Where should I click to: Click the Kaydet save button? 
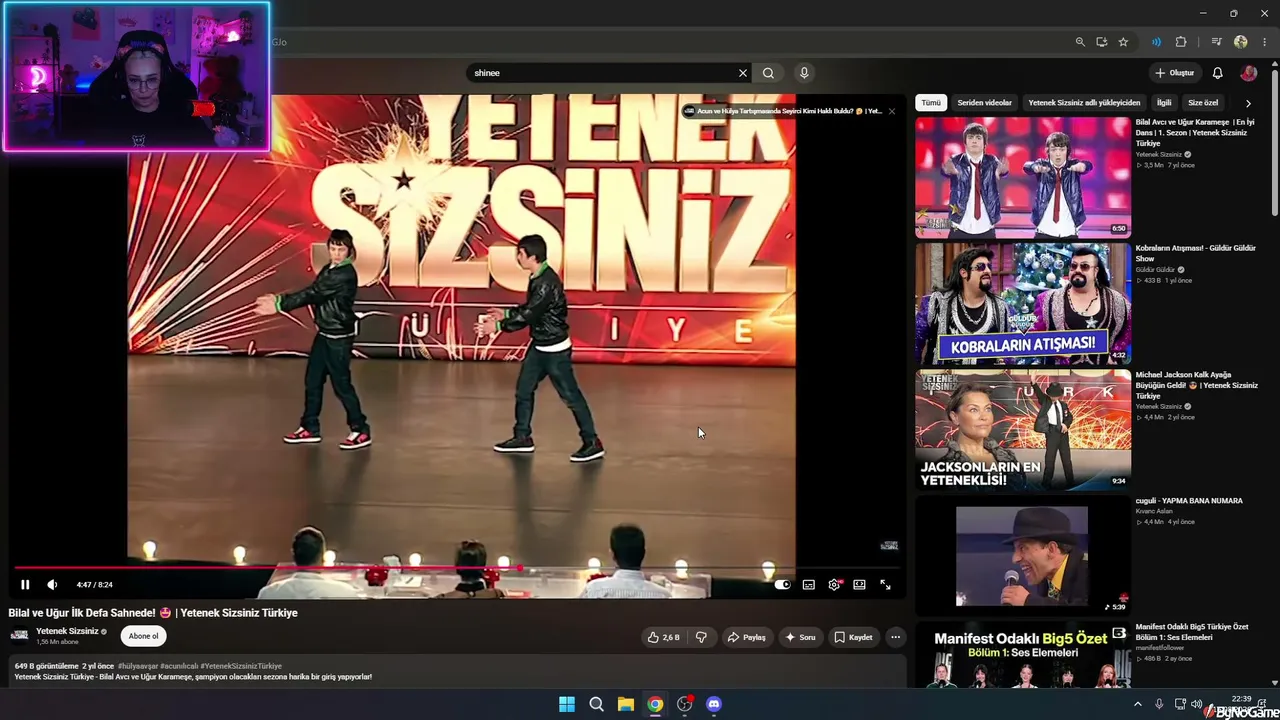(x=853, y=637)
